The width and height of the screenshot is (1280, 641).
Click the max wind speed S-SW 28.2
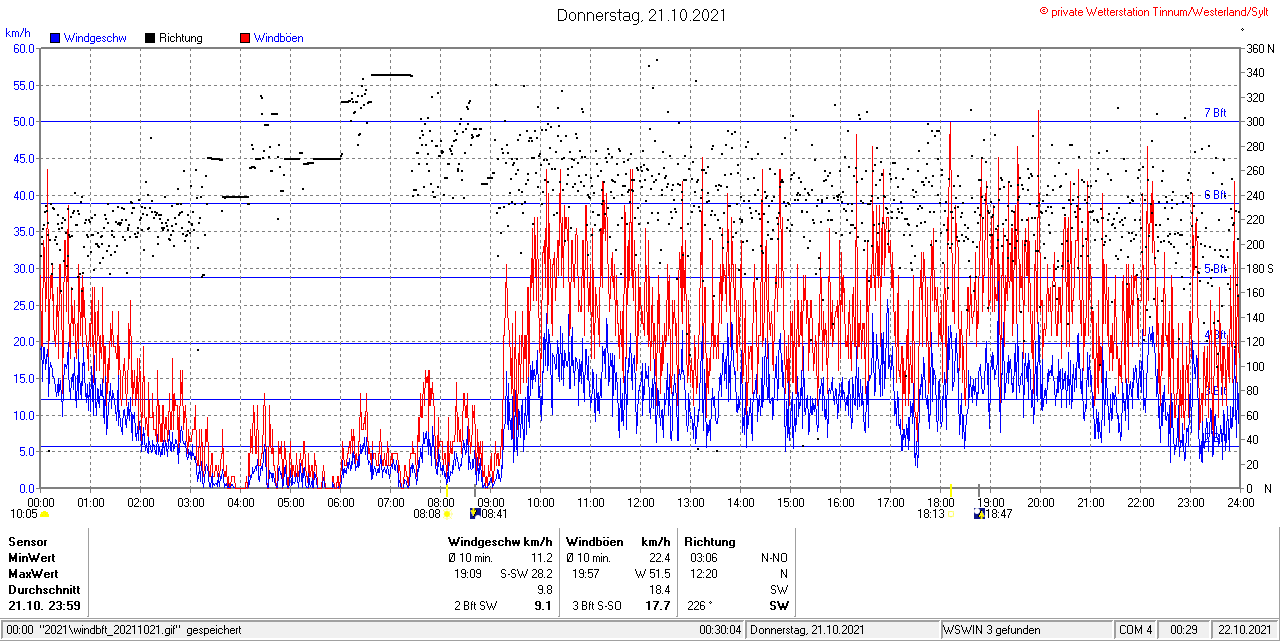tap(526, 574)
